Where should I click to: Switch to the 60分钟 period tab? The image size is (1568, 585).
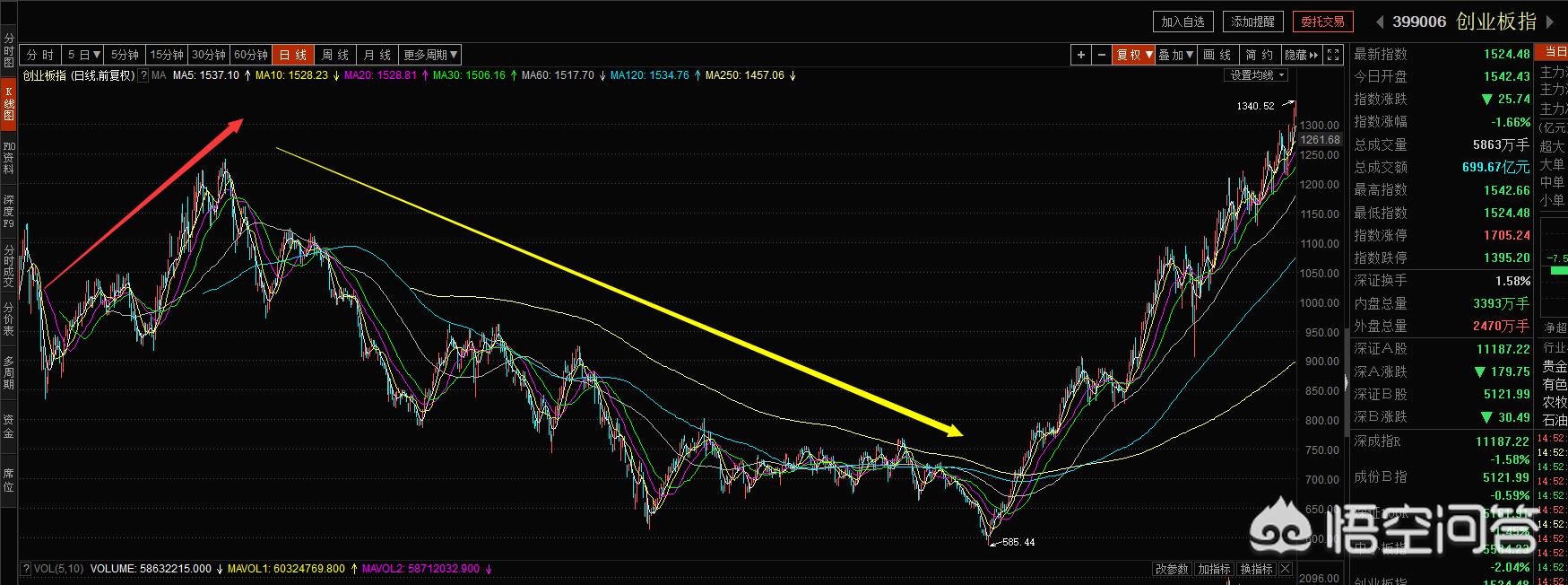tap(251, 55)
